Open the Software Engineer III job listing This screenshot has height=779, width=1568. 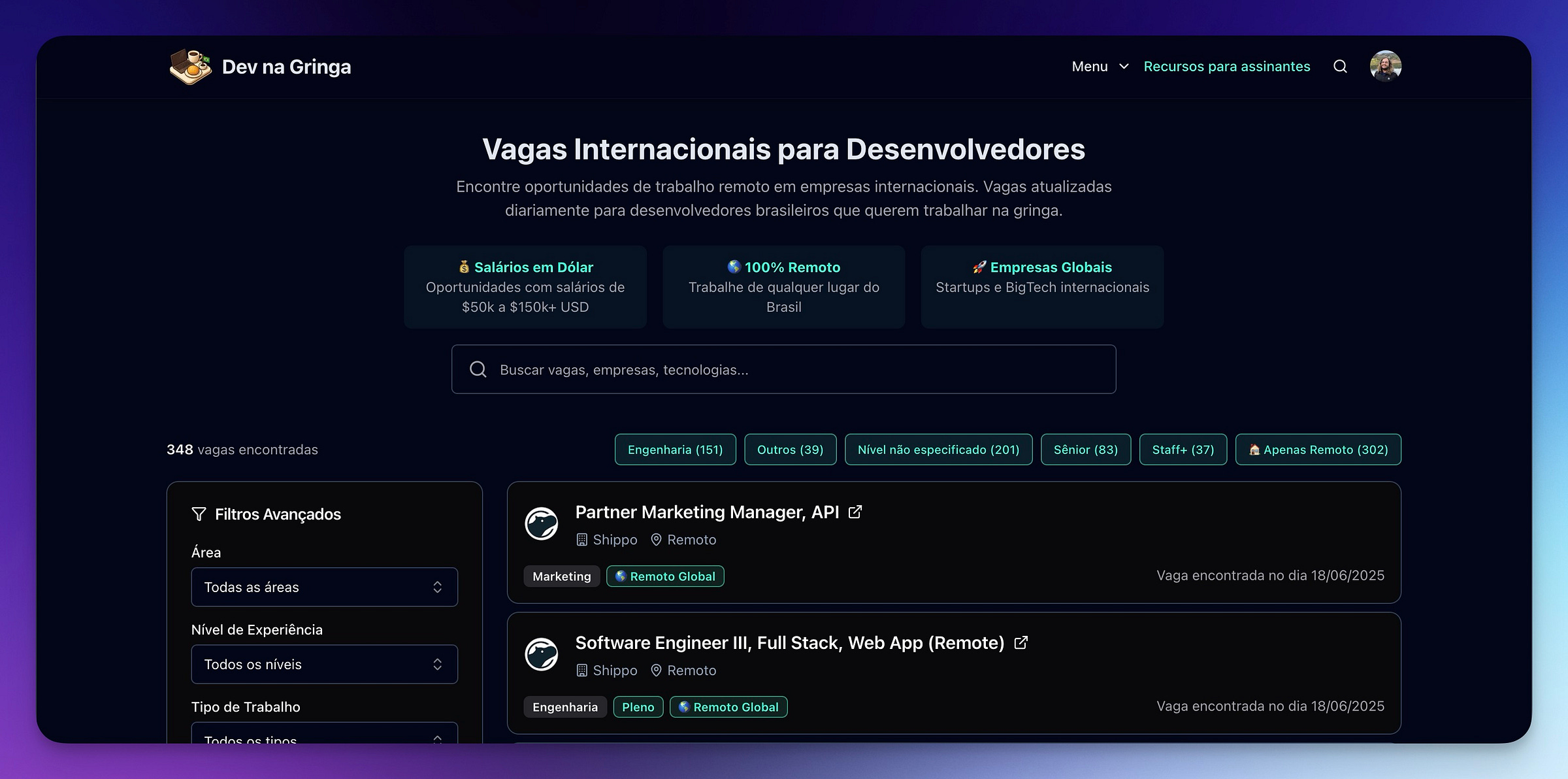pos(789,642)
